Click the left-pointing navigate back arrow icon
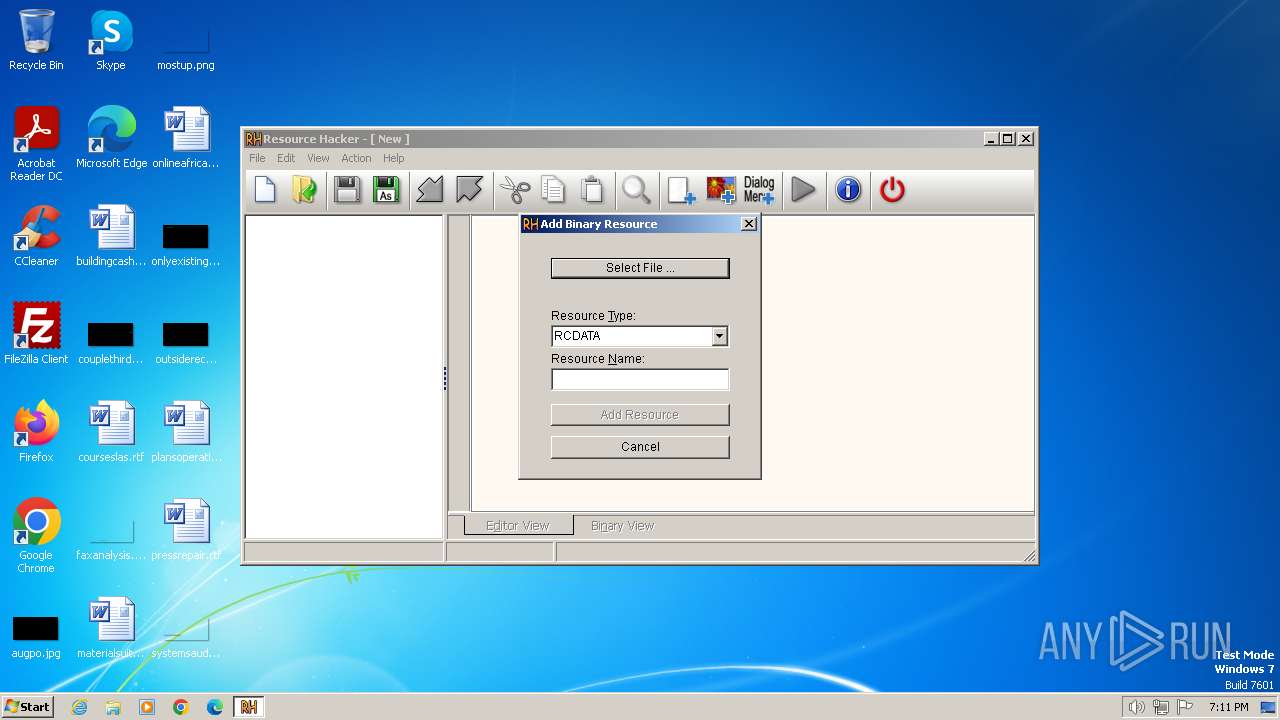 [430, 189]
